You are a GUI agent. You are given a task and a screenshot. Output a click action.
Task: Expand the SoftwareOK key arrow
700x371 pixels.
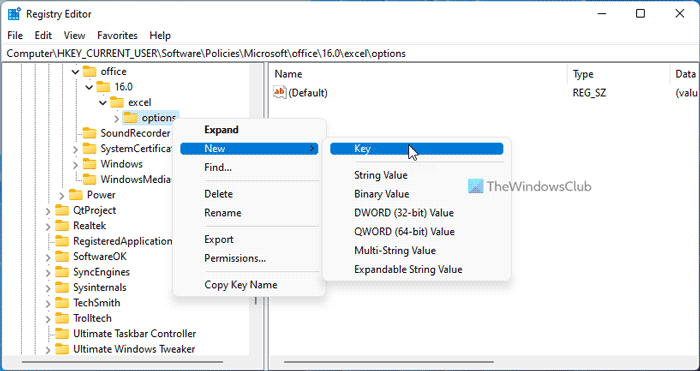tap(48, 257)
